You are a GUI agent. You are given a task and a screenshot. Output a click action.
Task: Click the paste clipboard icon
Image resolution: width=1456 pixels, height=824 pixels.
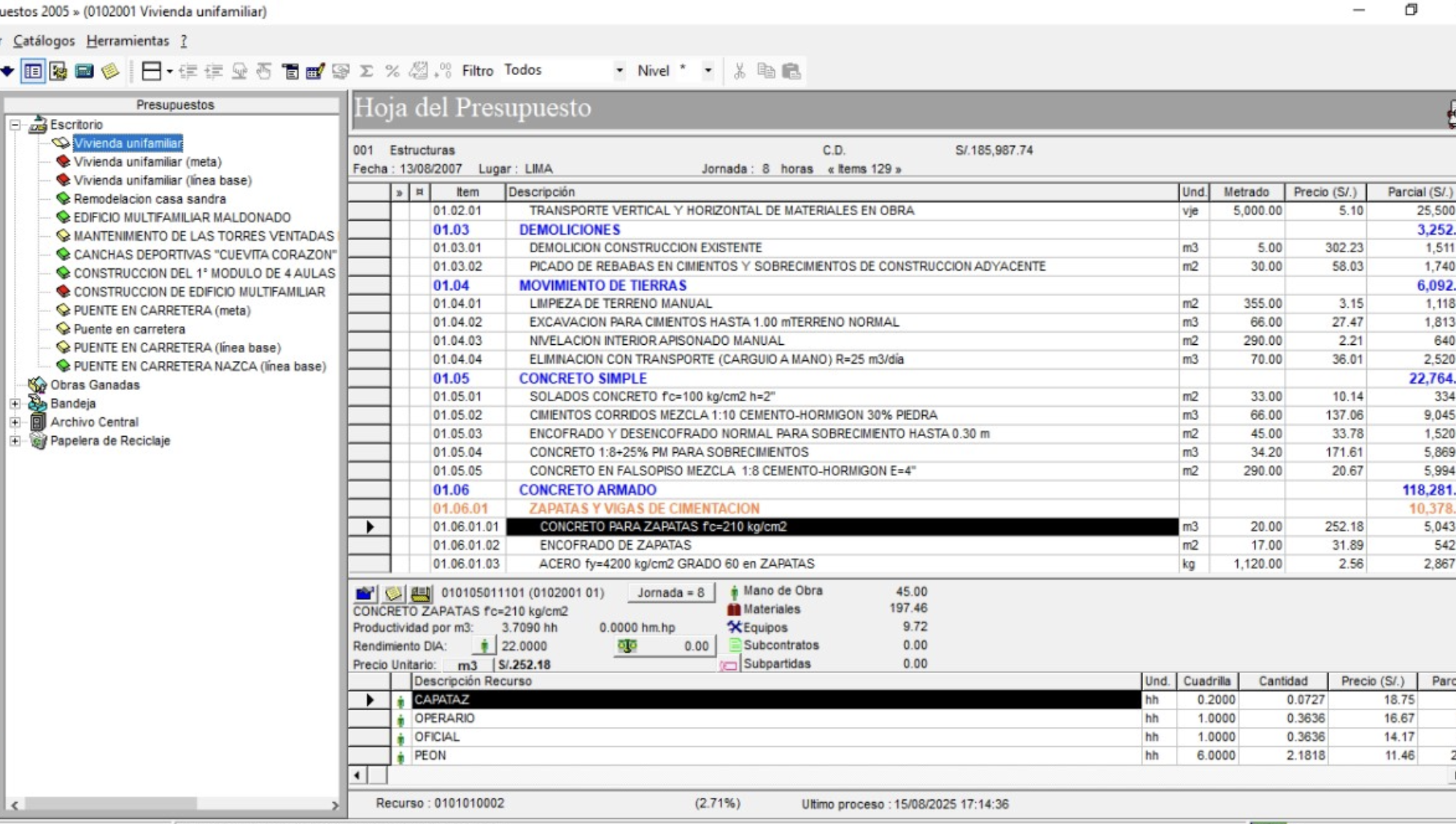[791, 71]
